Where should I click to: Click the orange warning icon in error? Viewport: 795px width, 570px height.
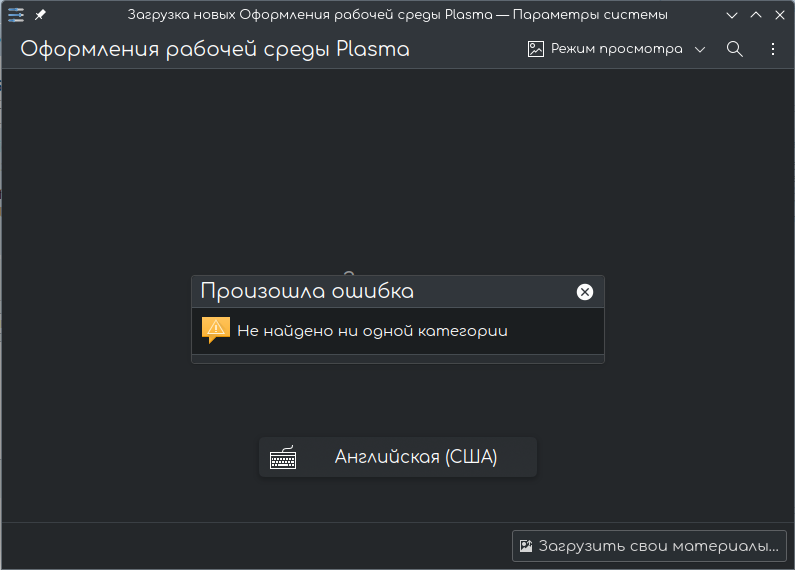click(x=216, y=330)
